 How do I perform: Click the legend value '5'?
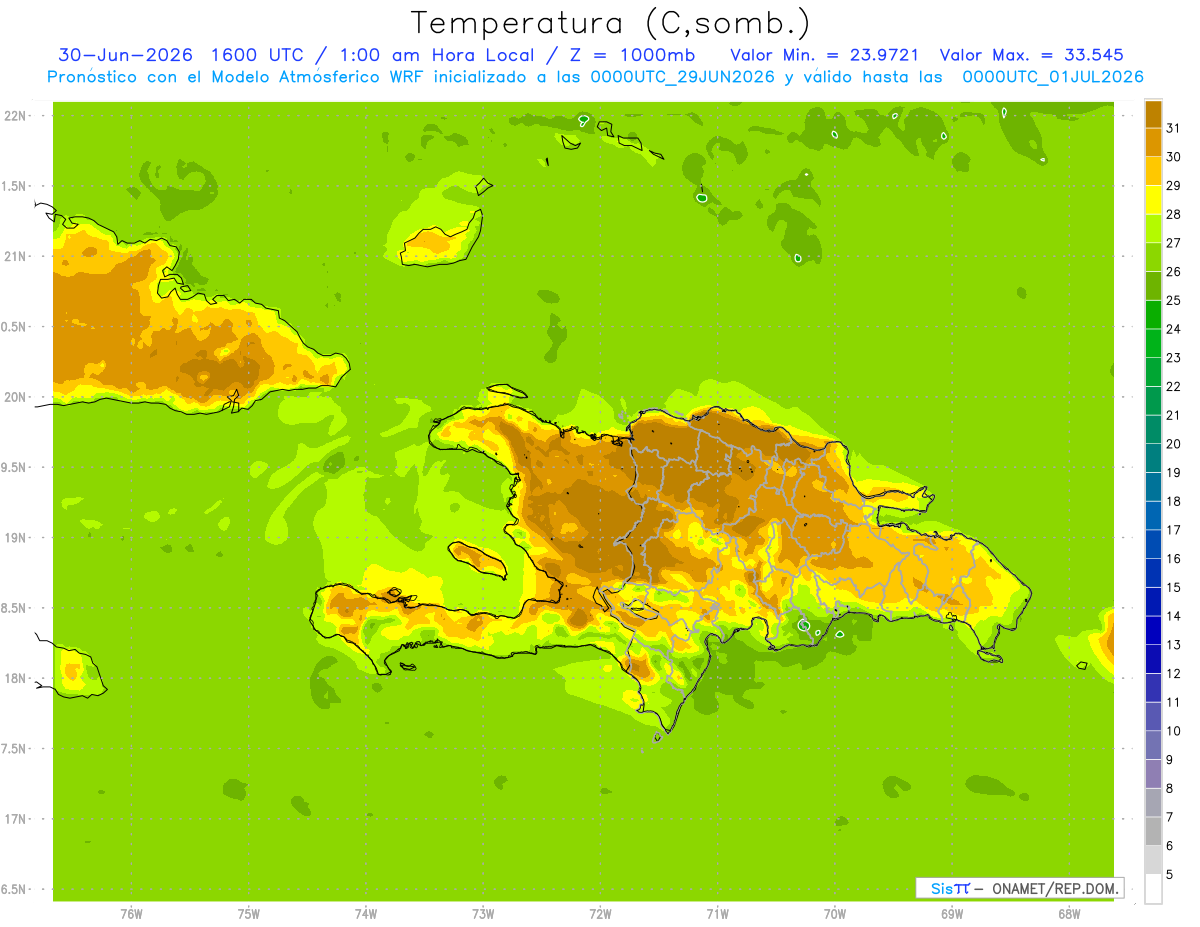[x=1170, y=875]
